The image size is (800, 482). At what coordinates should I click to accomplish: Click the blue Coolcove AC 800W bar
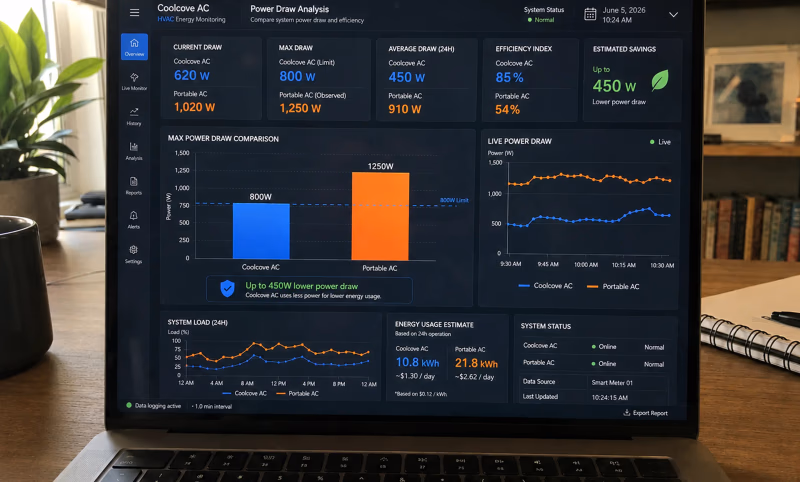(x=261, y=231)
